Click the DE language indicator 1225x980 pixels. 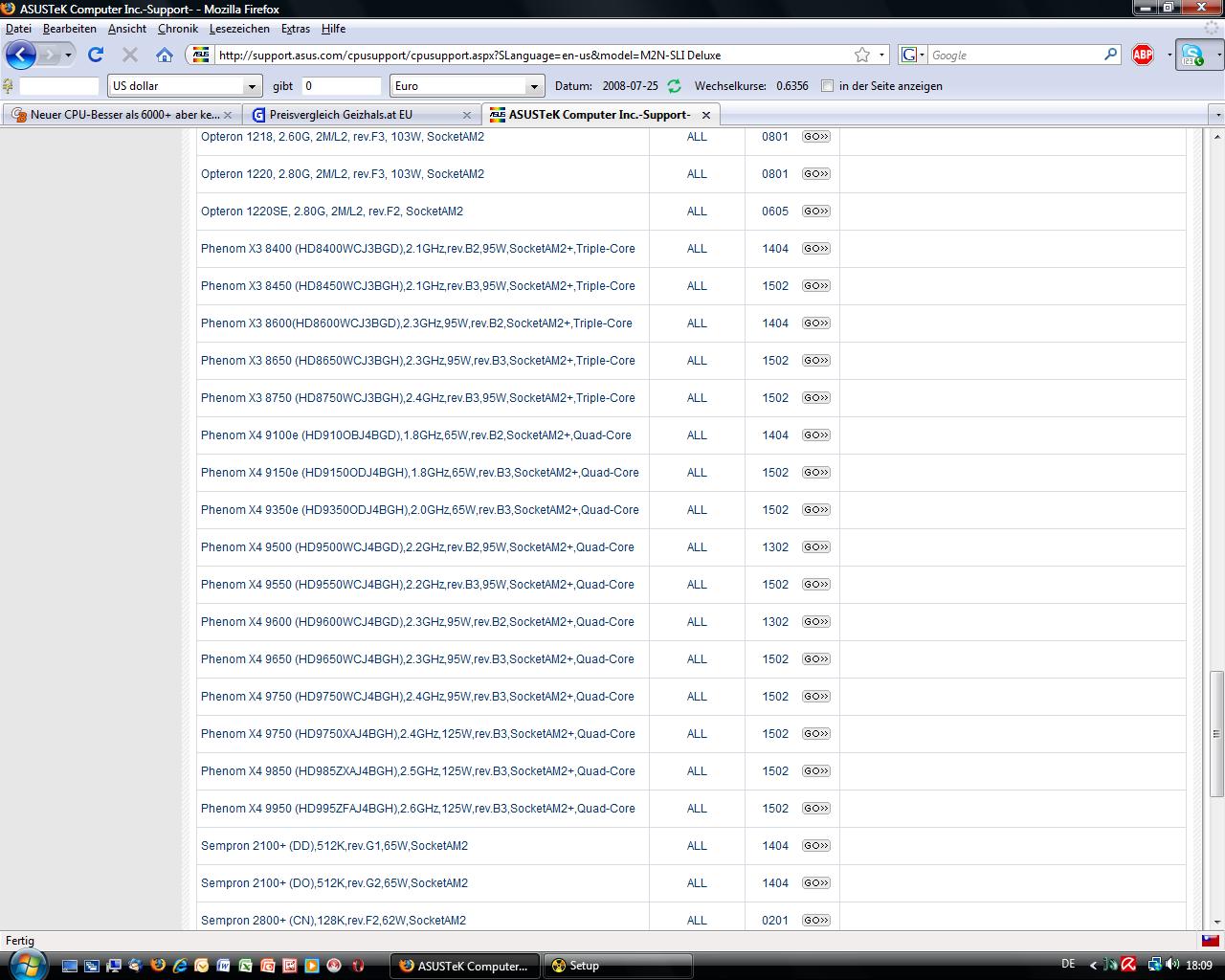point(1068,965)
